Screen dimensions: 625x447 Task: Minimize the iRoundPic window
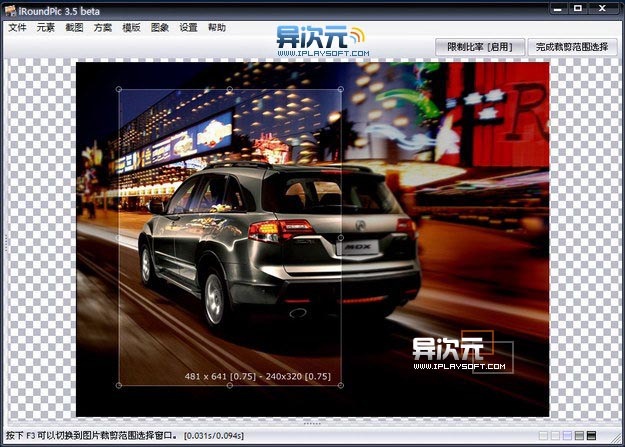(x=558, y=8)
